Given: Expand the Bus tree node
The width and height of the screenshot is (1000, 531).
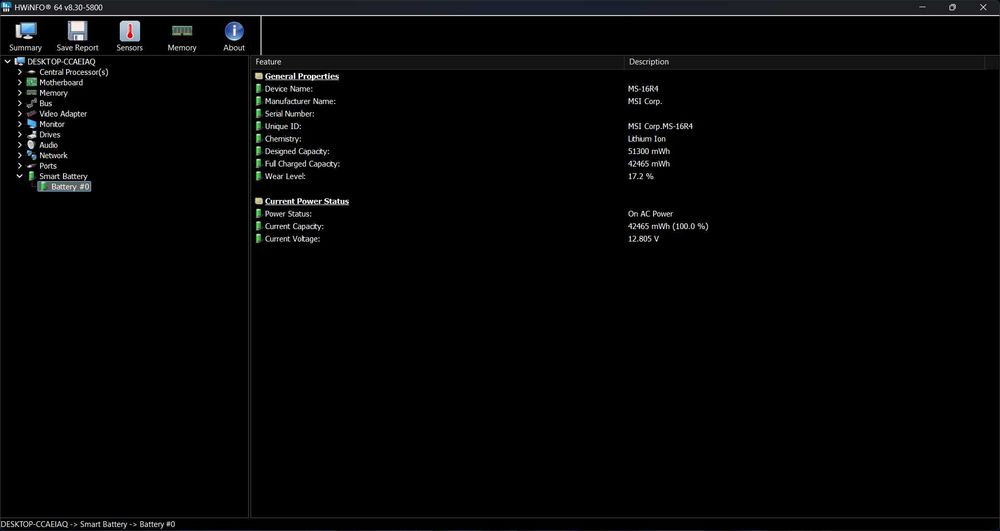Looking at the screenshot, I should [x=20, y=103].
